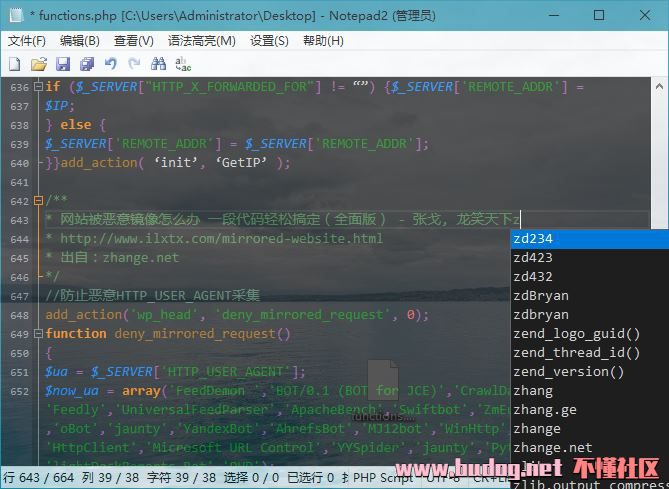Click the New file toolbar icon
The image size is (669, 489).
click(14, 64)
